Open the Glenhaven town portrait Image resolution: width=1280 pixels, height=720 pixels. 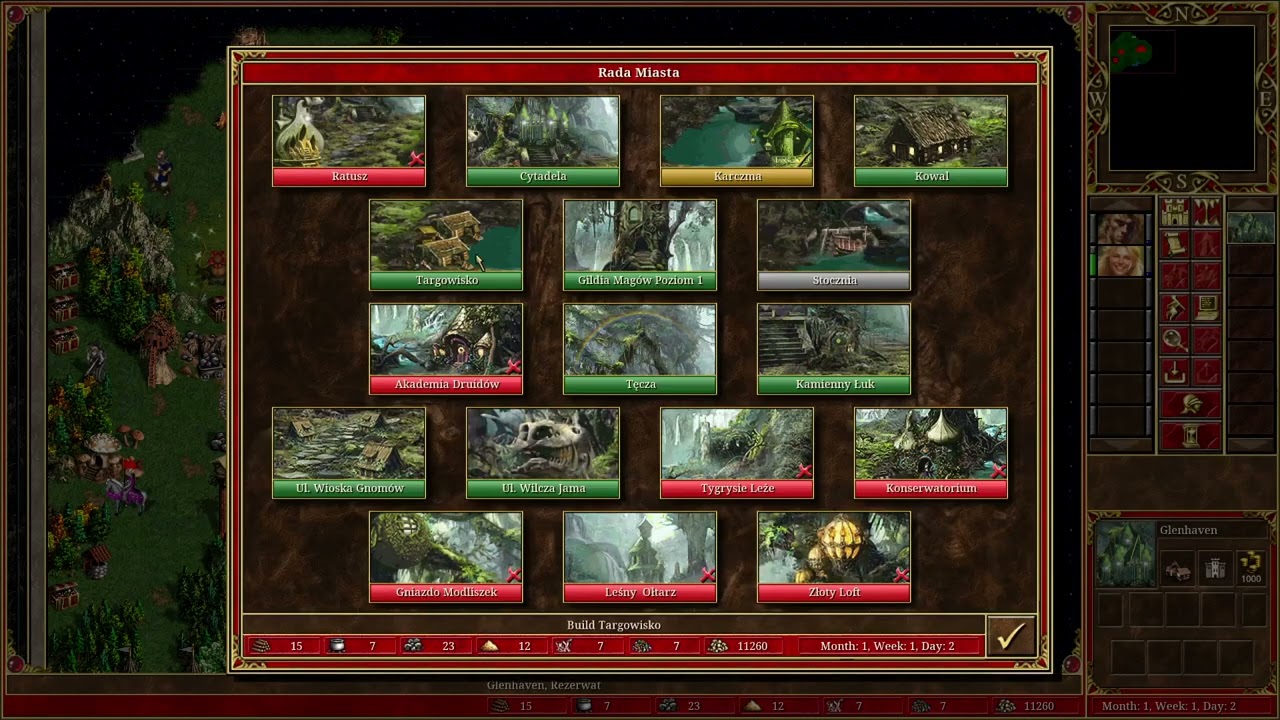1125,554
